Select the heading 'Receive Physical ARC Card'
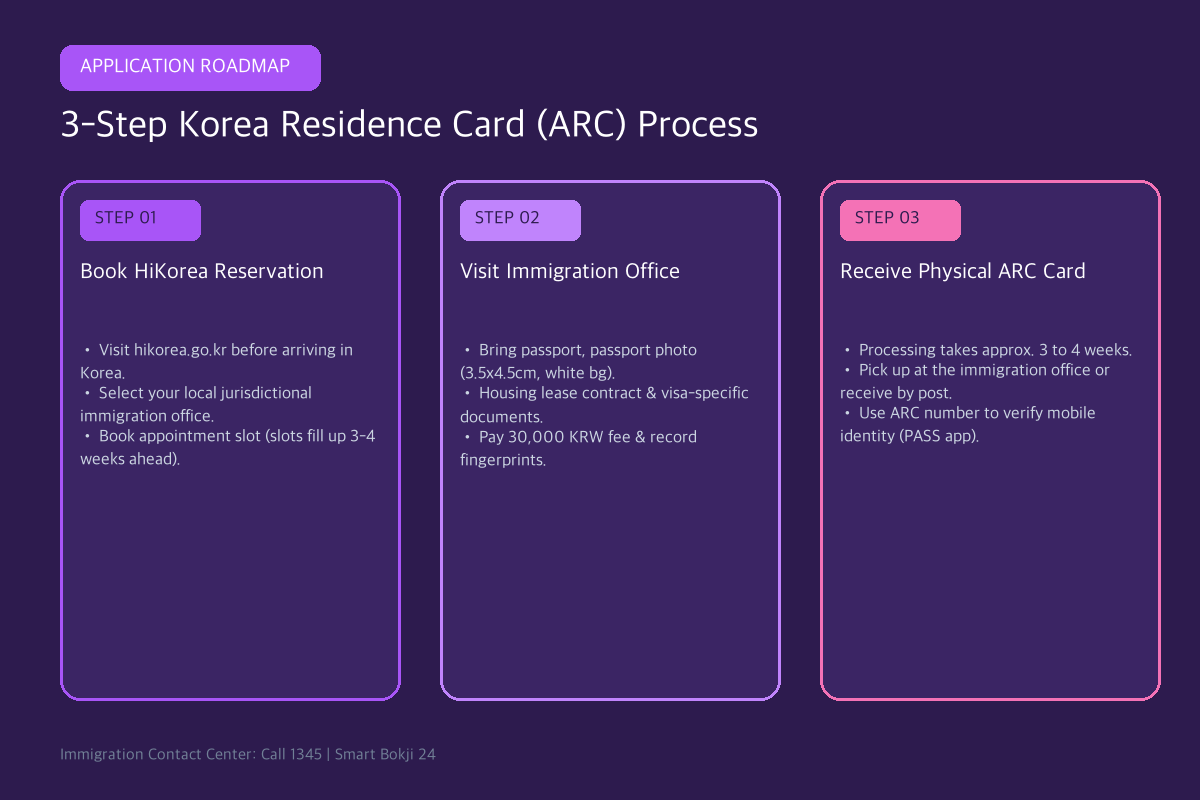The width and height of the screenshot is (1200, 800). pos(963,271)
